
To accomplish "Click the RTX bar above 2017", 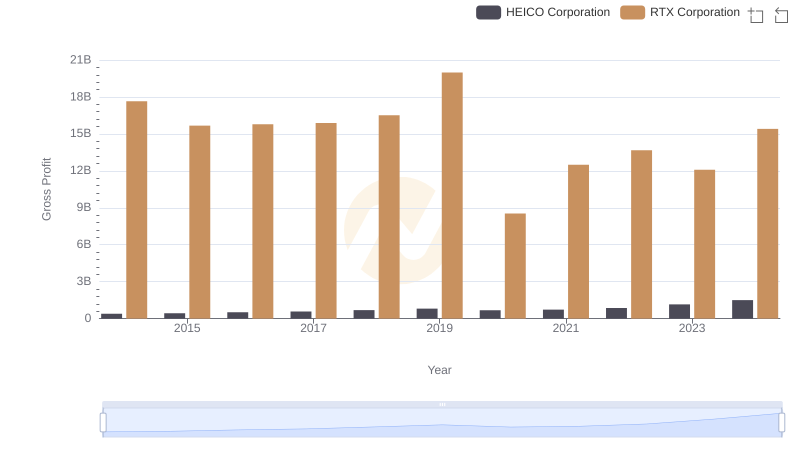I will (326, 220).
